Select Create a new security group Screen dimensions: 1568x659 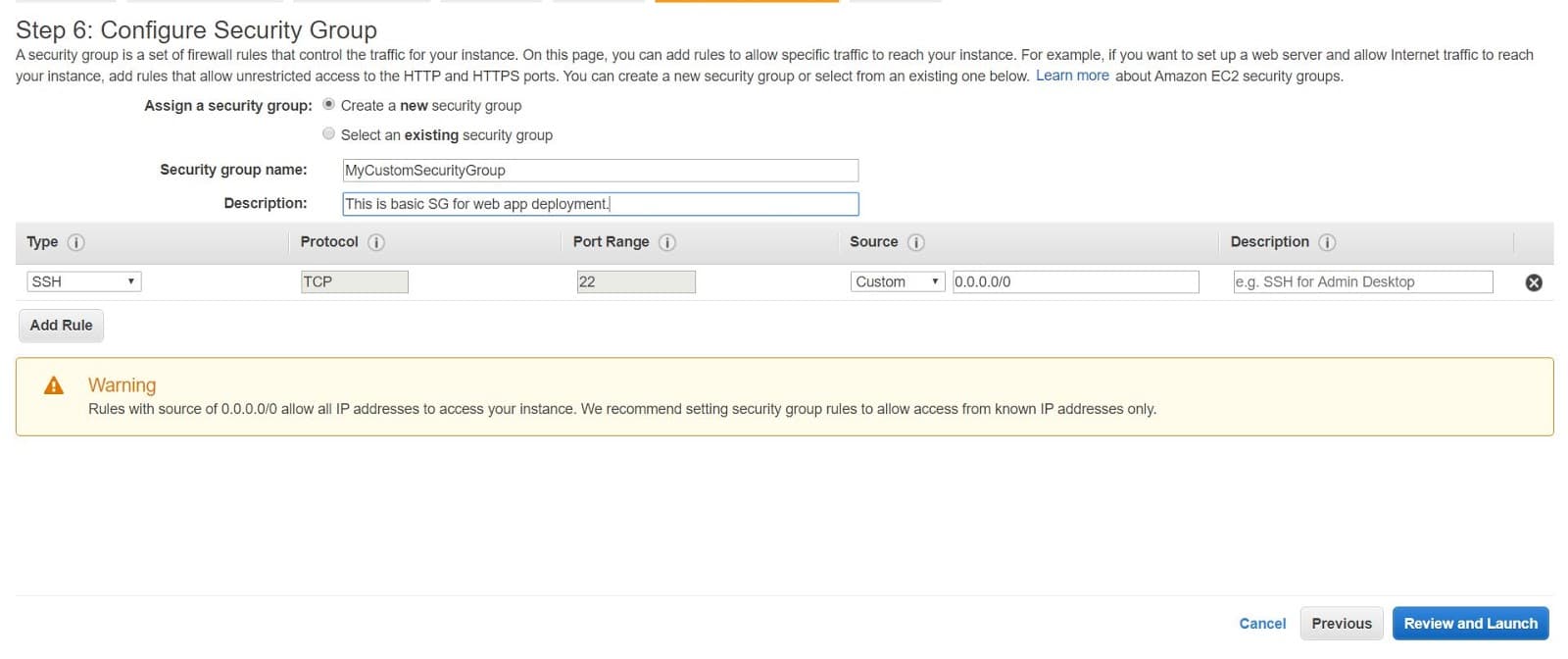[329, 104]
